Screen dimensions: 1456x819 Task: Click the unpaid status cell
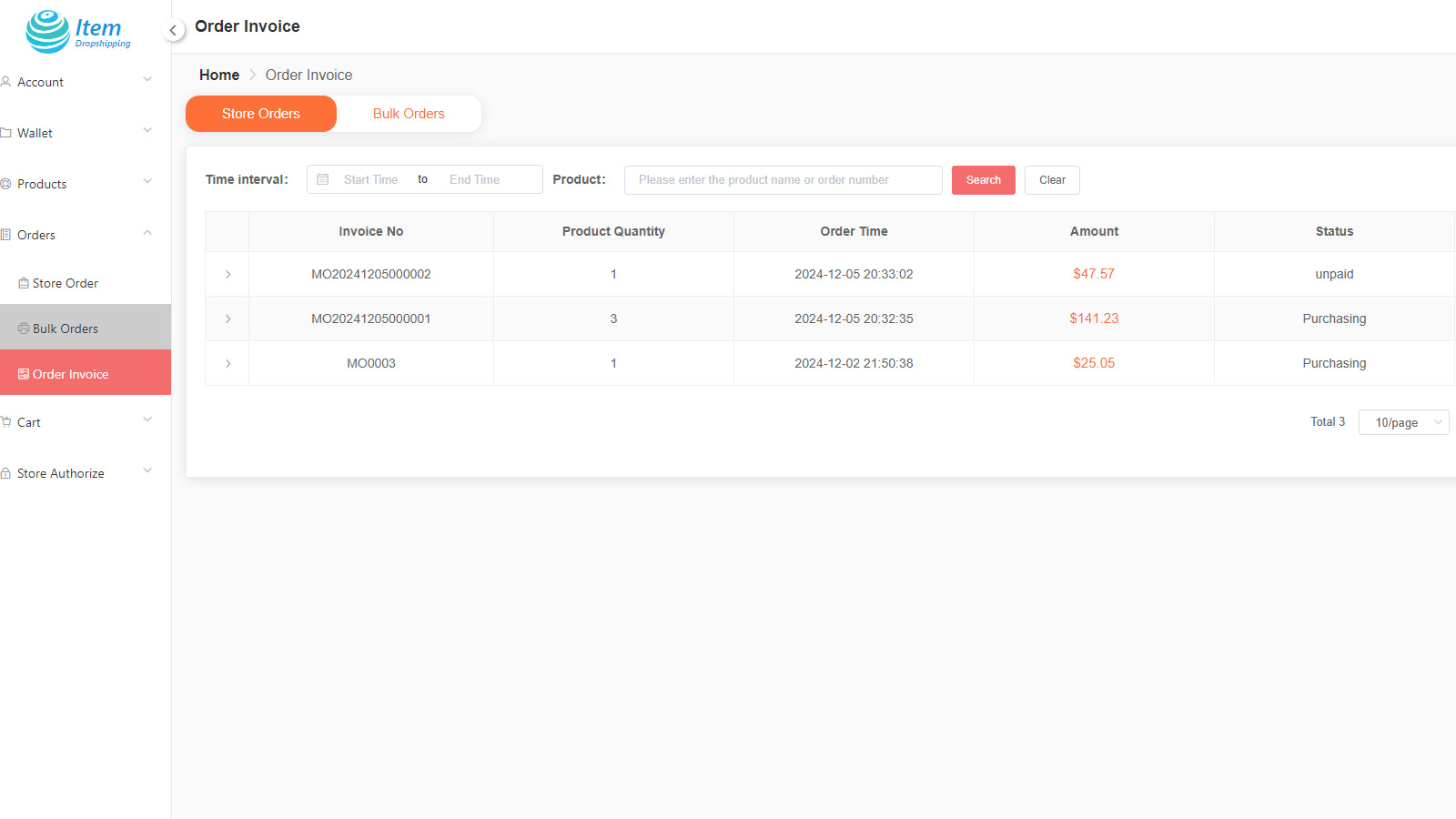pos(1334,274)
